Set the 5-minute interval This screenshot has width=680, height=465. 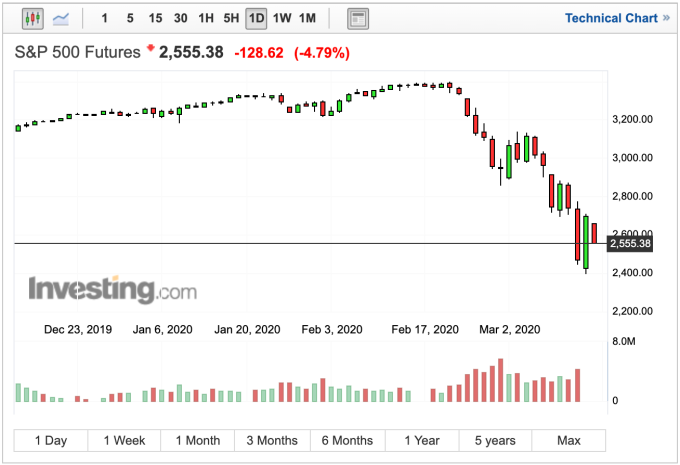pyautogui.click(x=130, y=18)
